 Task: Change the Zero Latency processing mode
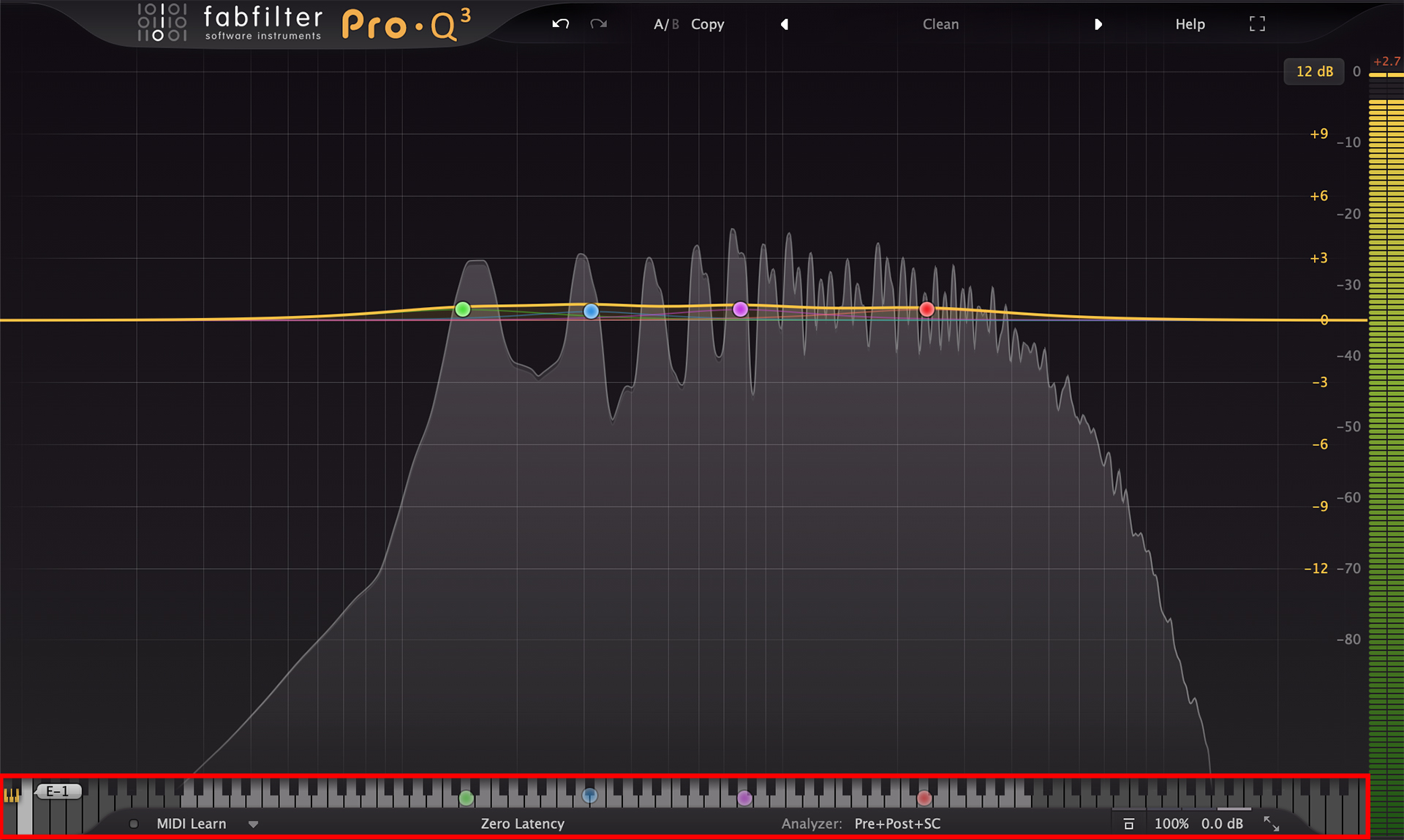pos(522,824)
